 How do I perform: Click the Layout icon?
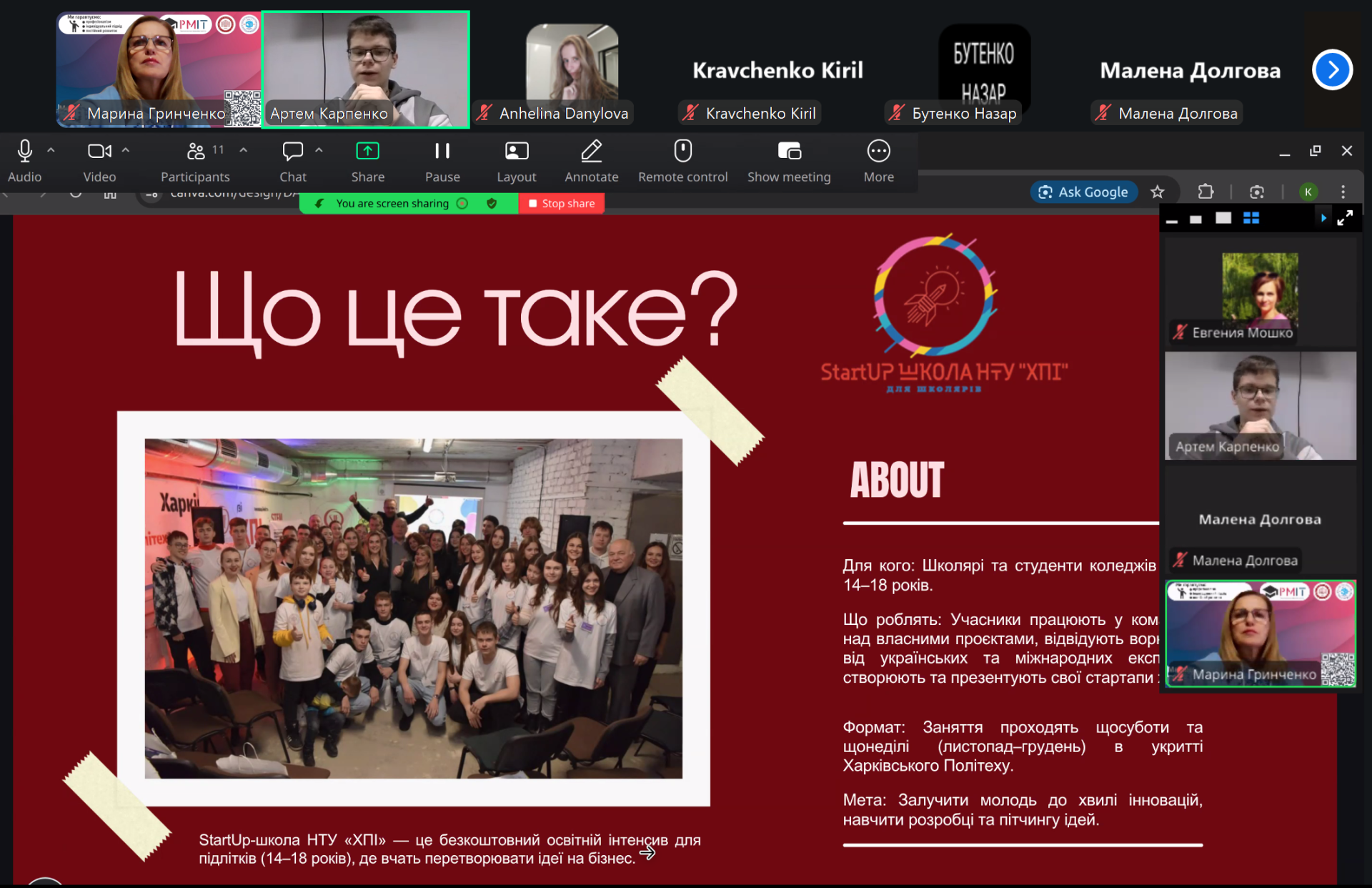coord(516,152)
